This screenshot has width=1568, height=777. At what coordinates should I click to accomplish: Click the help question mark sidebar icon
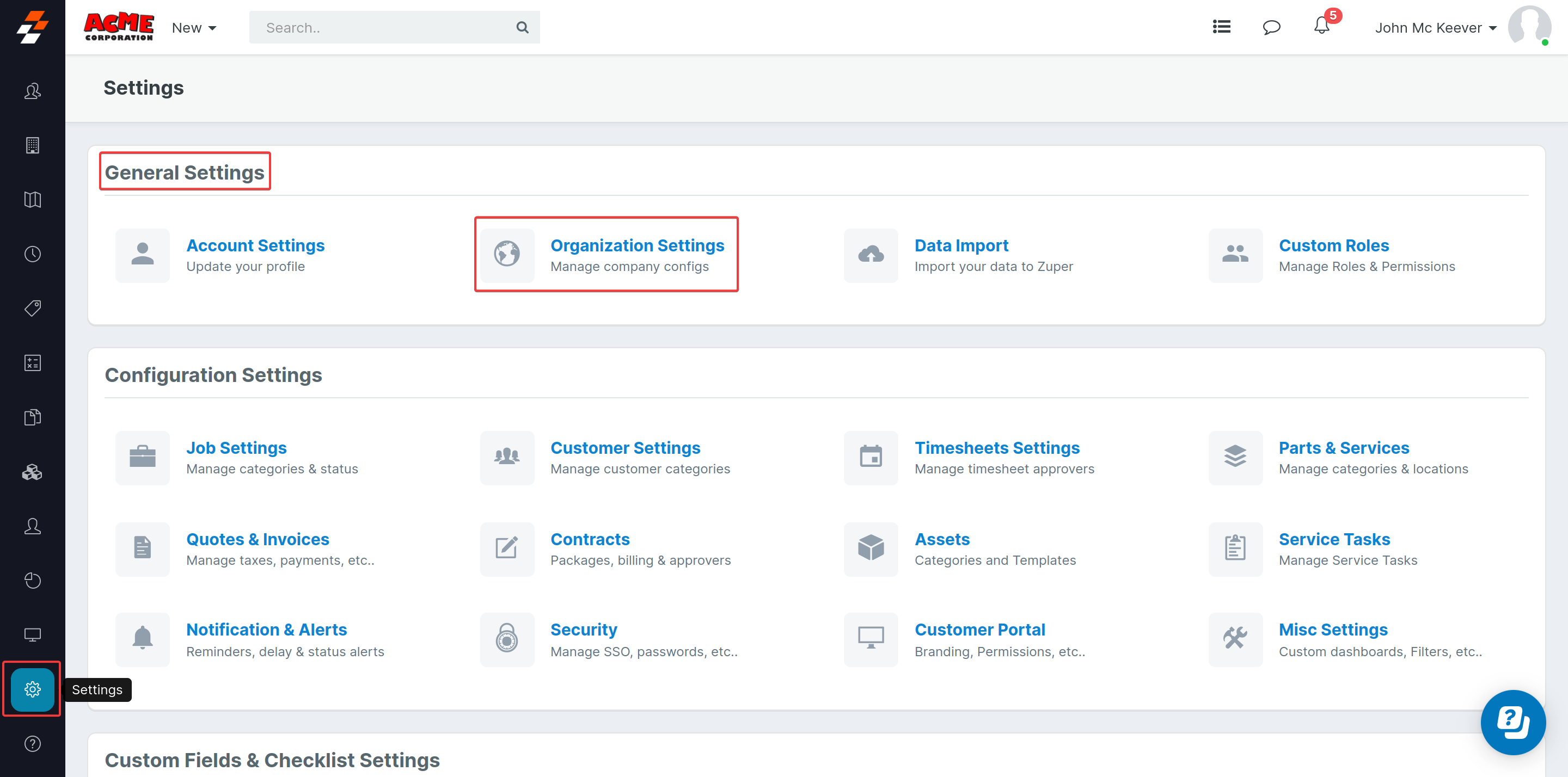tap(32, 743)
